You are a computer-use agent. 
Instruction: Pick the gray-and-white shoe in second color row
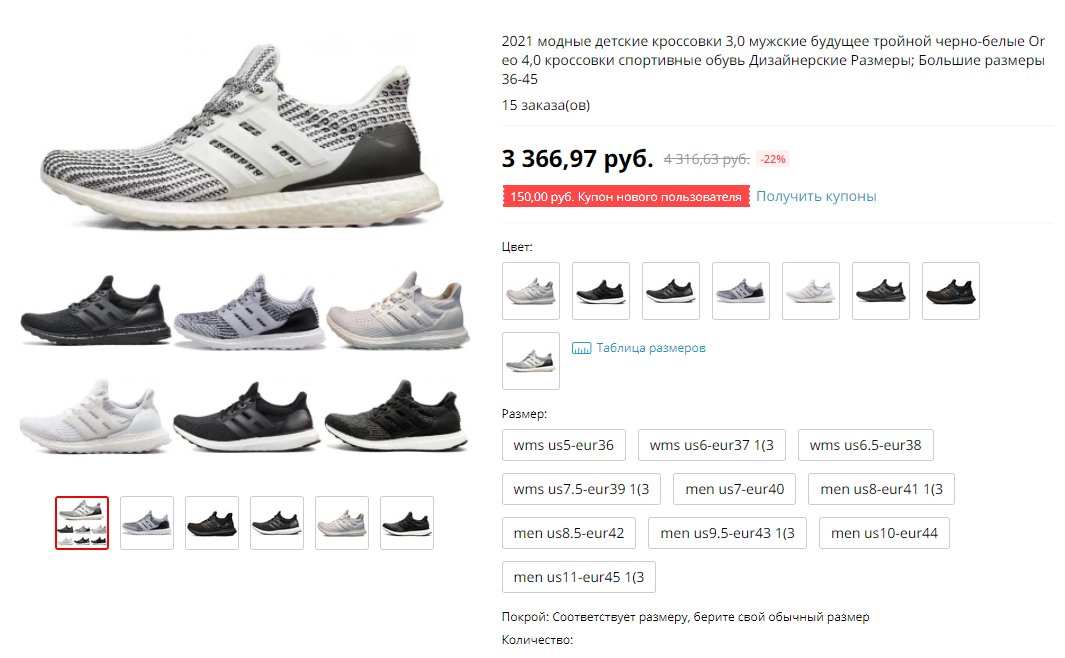tap(530, 361)
